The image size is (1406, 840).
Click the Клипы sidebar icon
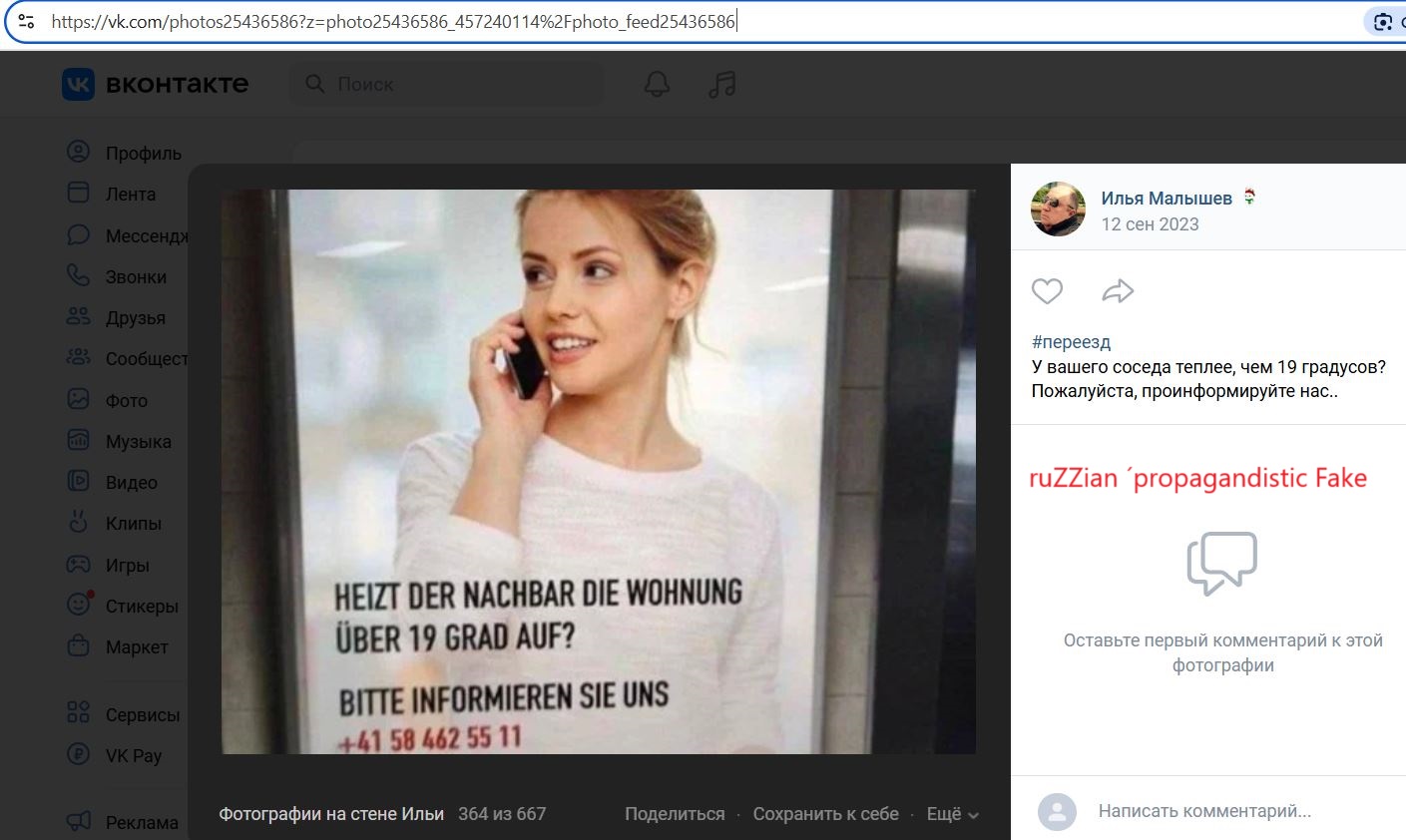(x=78, y=523)
